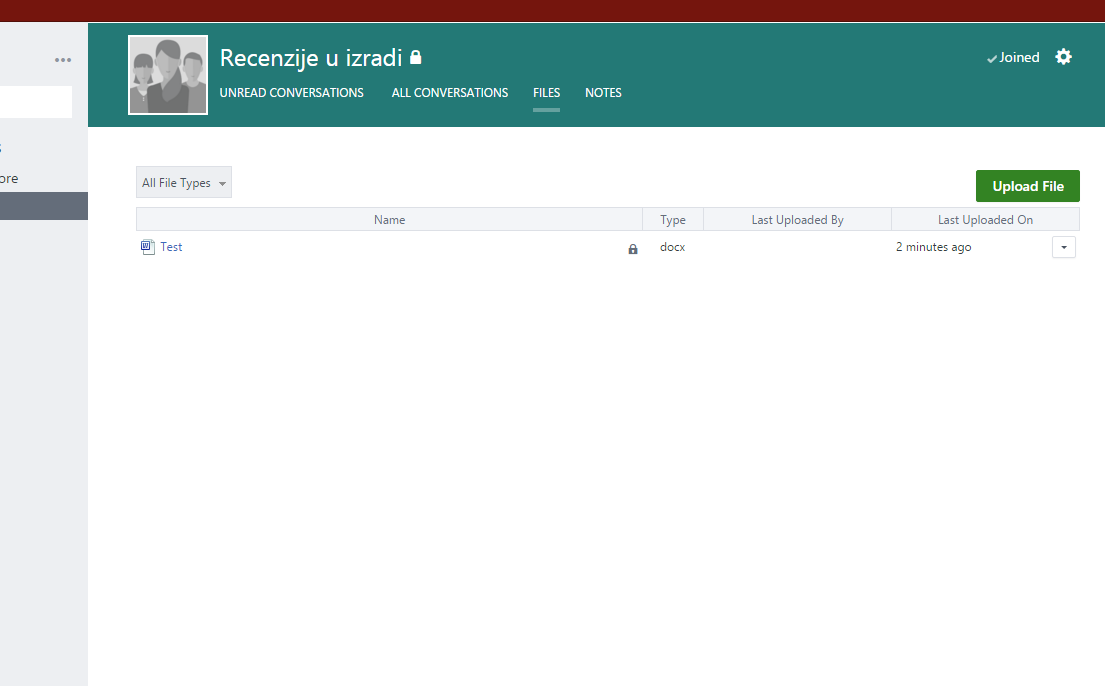Viewport: 1105px width, 686px height.
Task: Click the lock icon in Test row
Action: pyautogui.click(x=632, y=249)
